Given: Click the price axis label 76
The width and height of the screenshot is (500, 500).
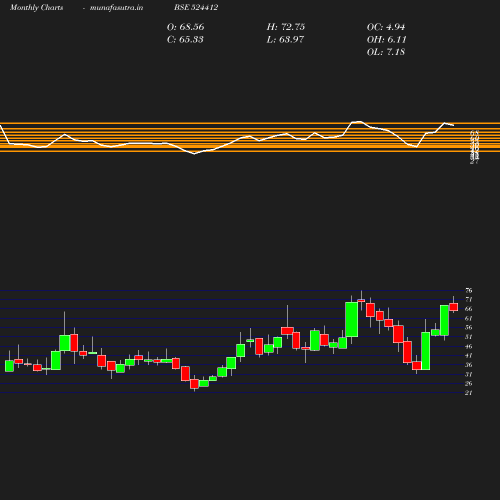Looking at the screenshot, I should [x=469, y=290].
